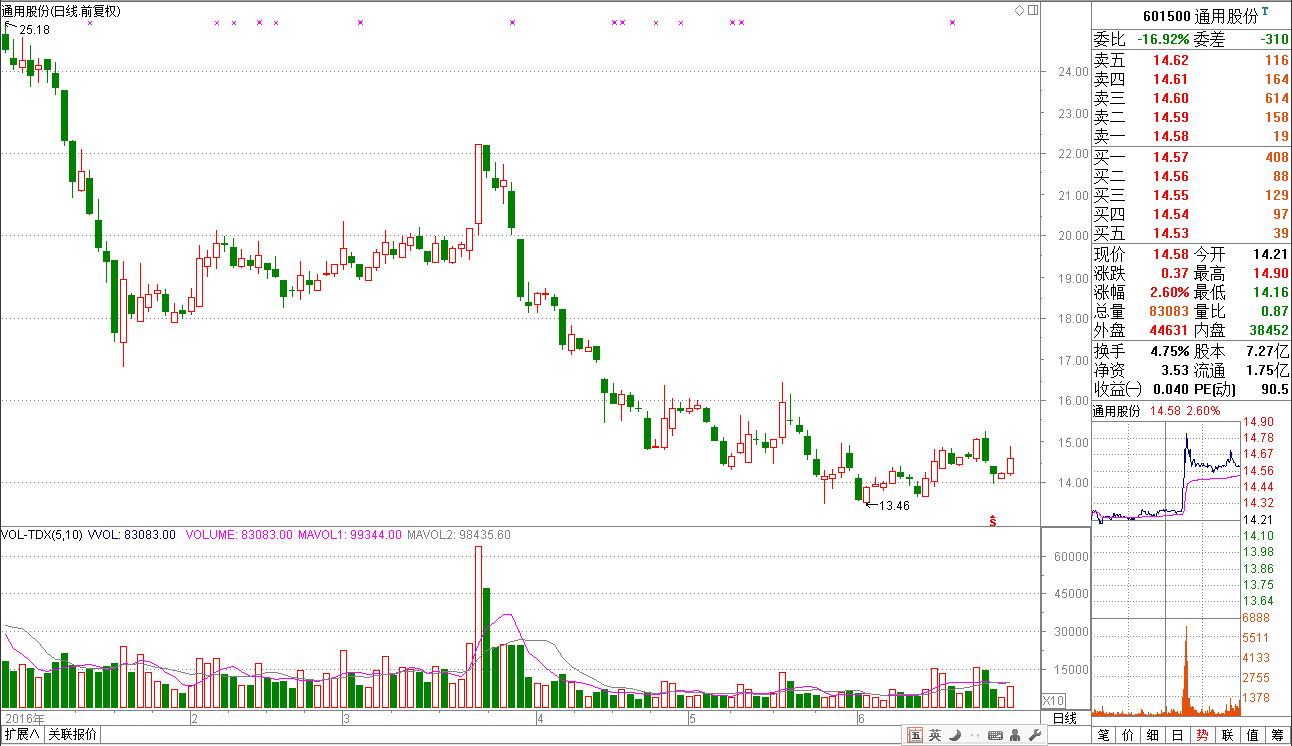Select the 细 tab
Viewport: 1292px width, 746px height.
click(1153, 736)
